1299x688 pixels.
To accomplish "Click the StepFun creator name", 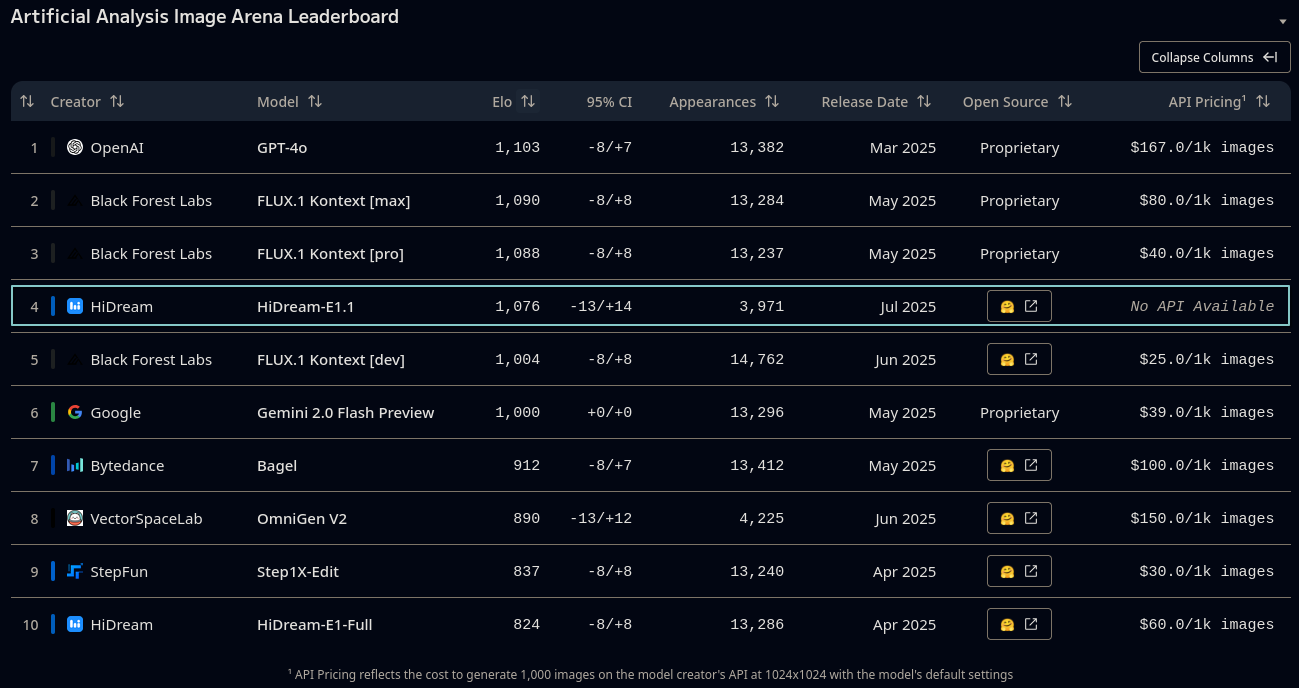I will point(119,572).
